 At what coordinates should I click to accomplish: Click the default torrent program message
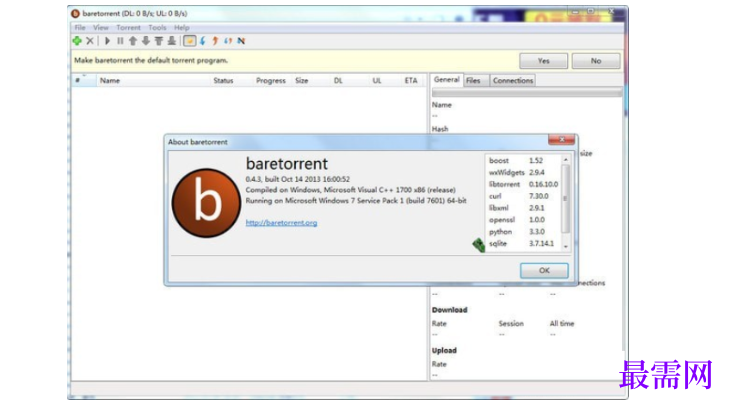tap(151, 61)
